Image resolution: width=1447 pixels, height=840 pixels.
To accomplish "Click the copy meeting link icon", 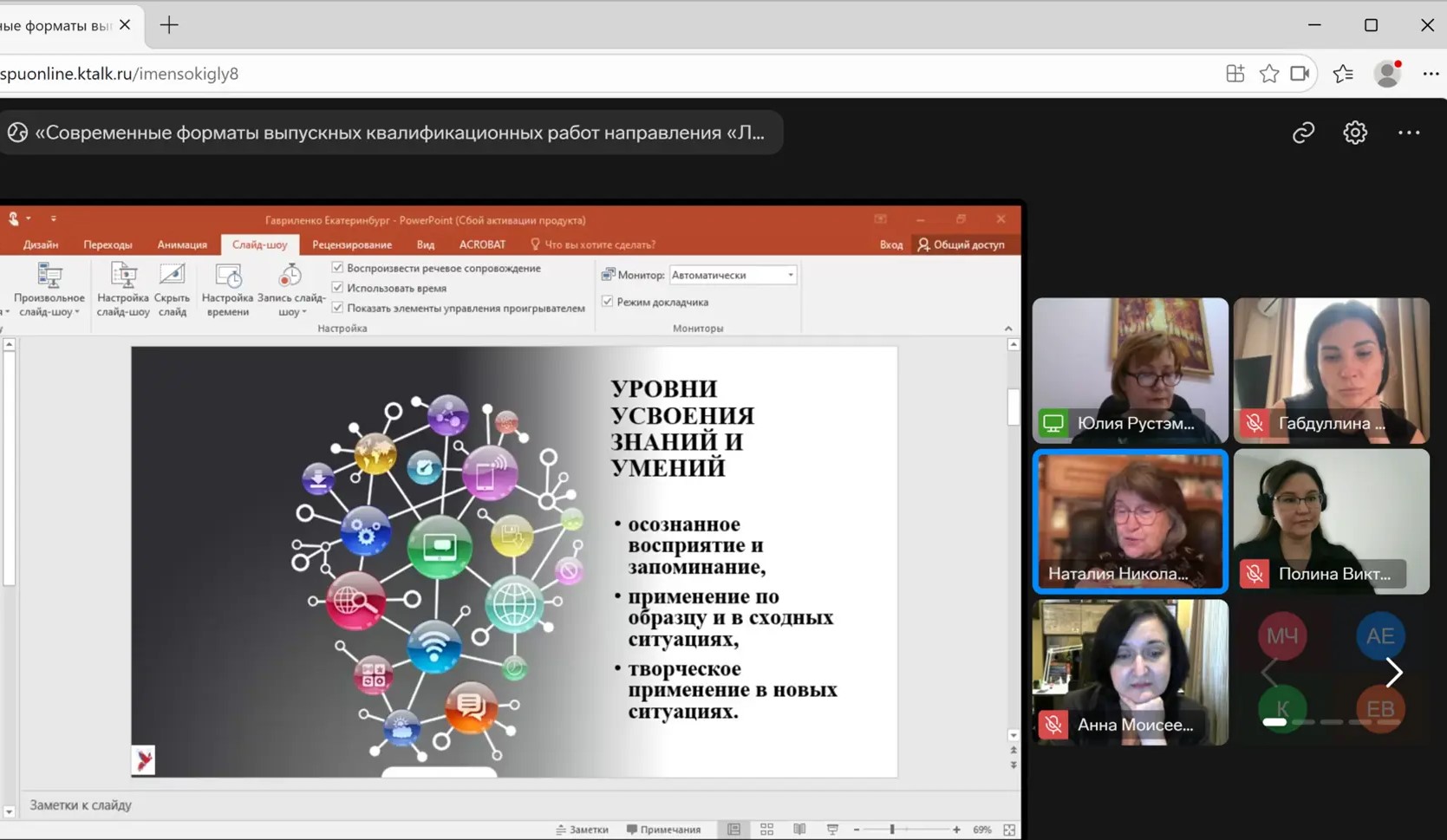I will pos(1303,133).
